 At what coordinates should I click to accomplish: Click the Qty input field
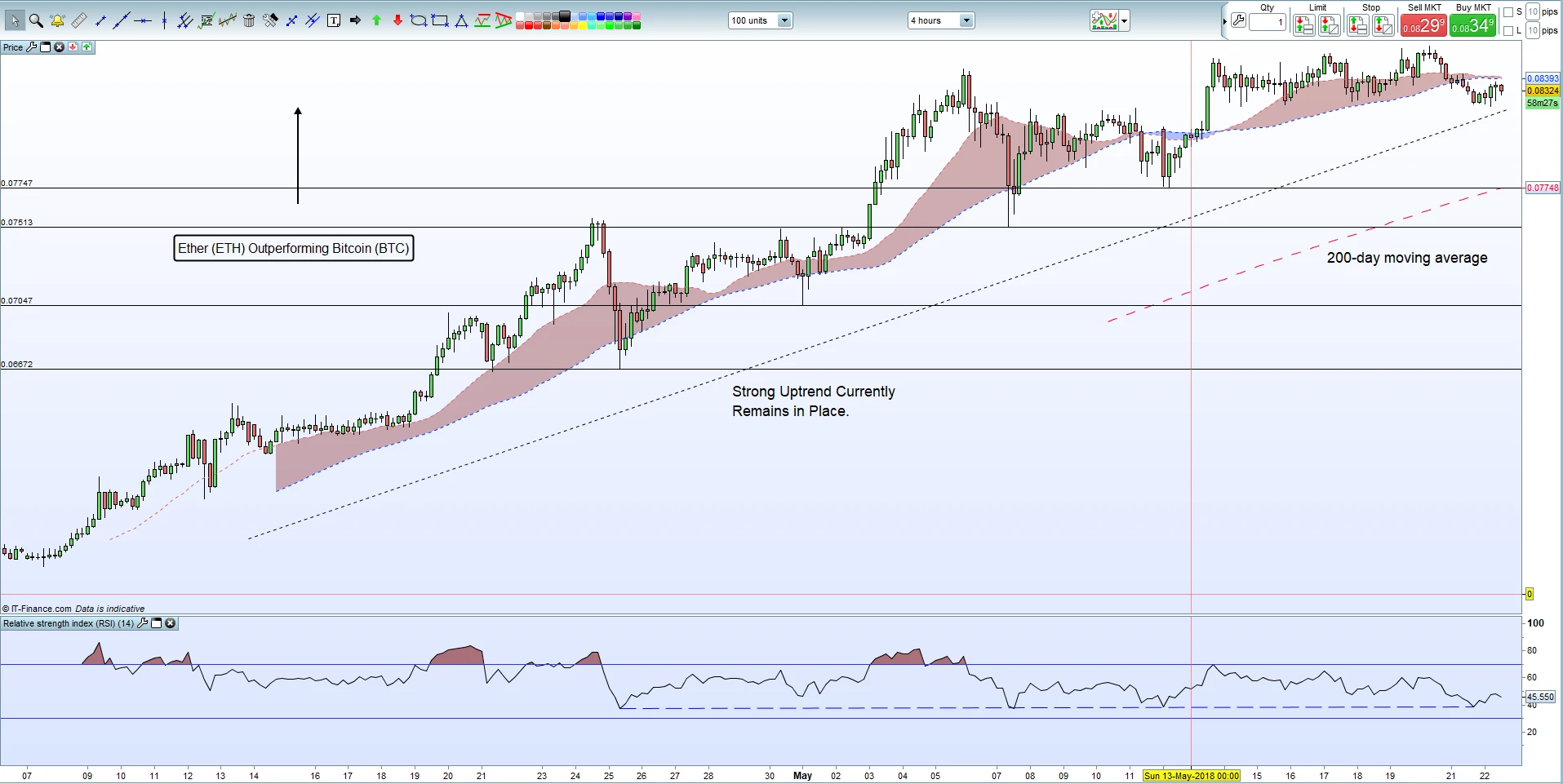(x=1268, y=22)
